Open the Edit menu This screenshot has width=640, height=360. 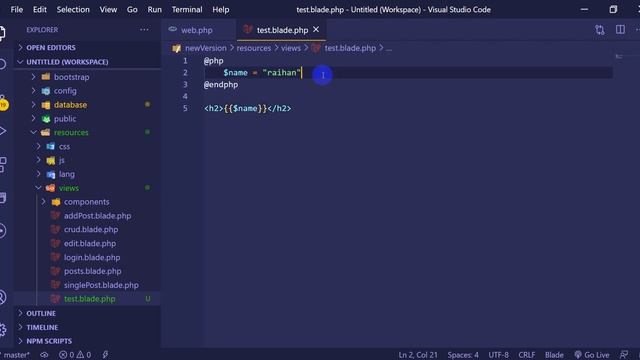tap(40, 9)
